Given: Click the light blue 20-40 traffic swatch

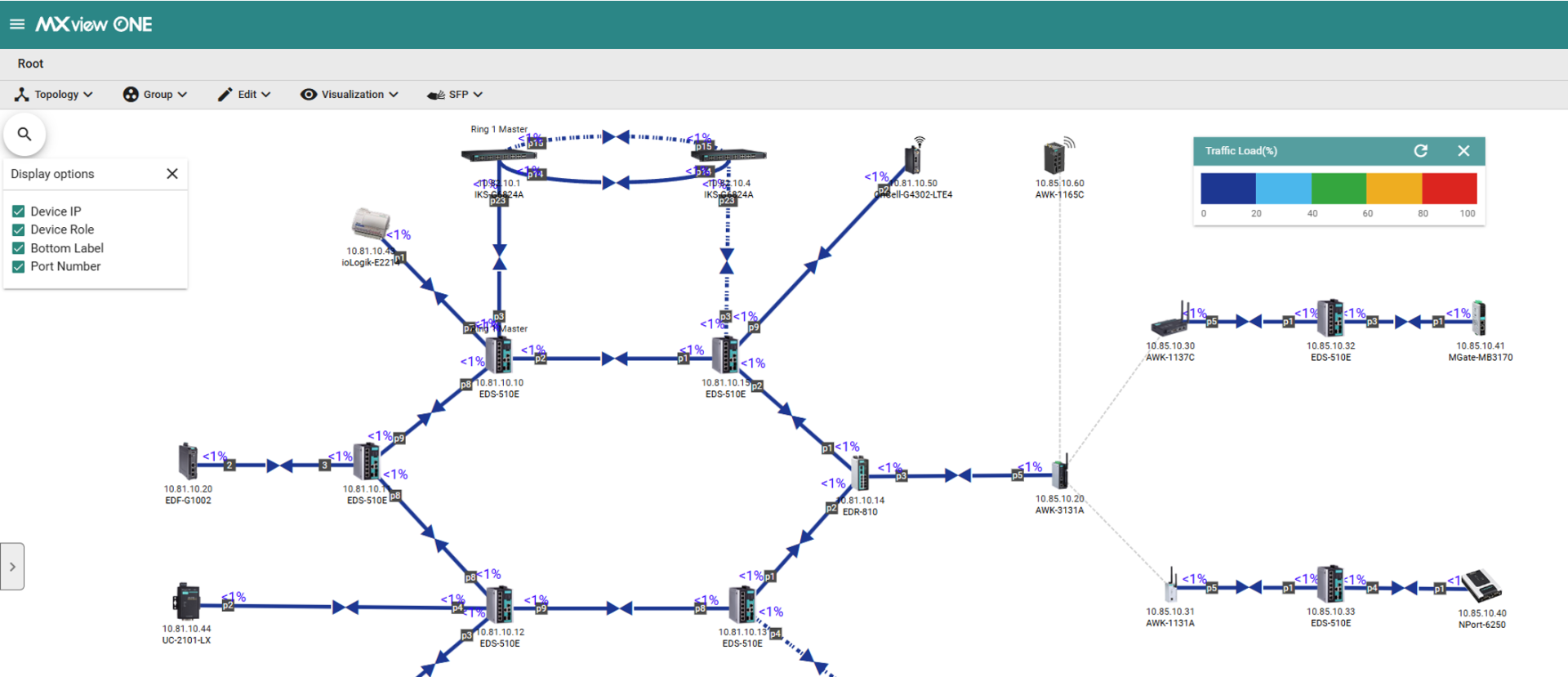Looking at the screenshot, I should (1284, 189).
